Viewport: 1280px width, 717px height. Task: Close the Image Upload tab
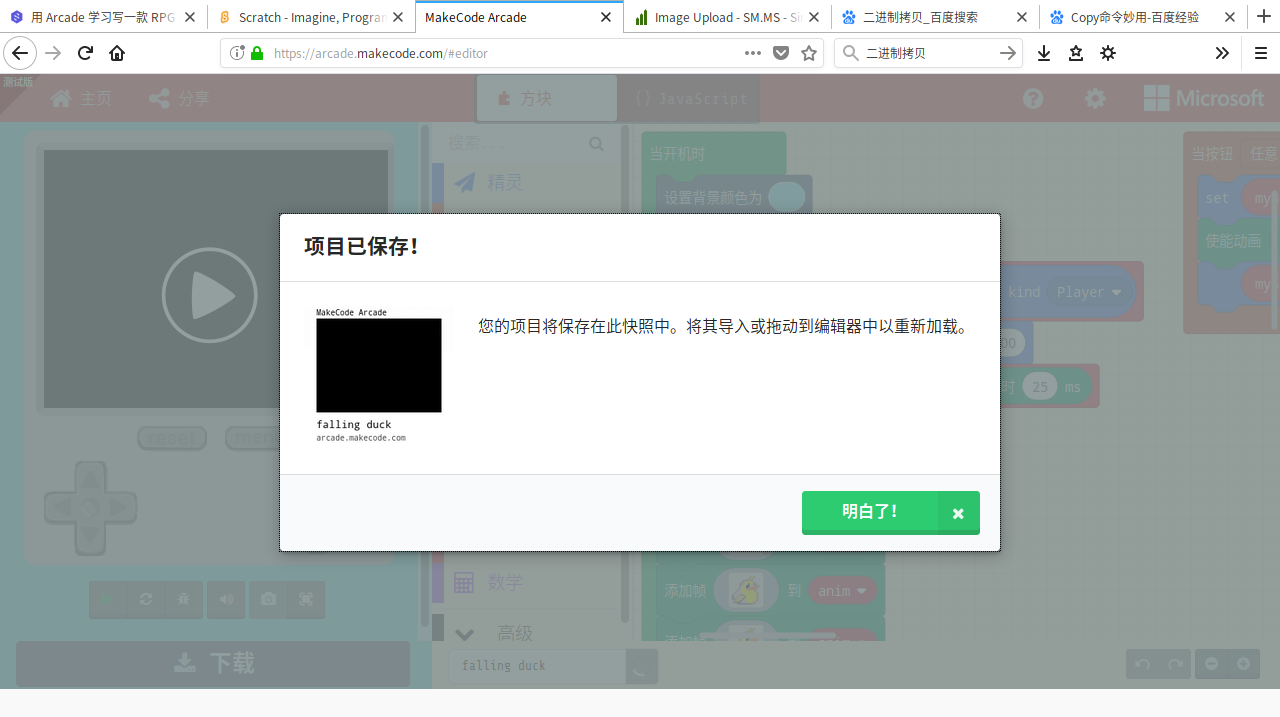pos(813,17)
